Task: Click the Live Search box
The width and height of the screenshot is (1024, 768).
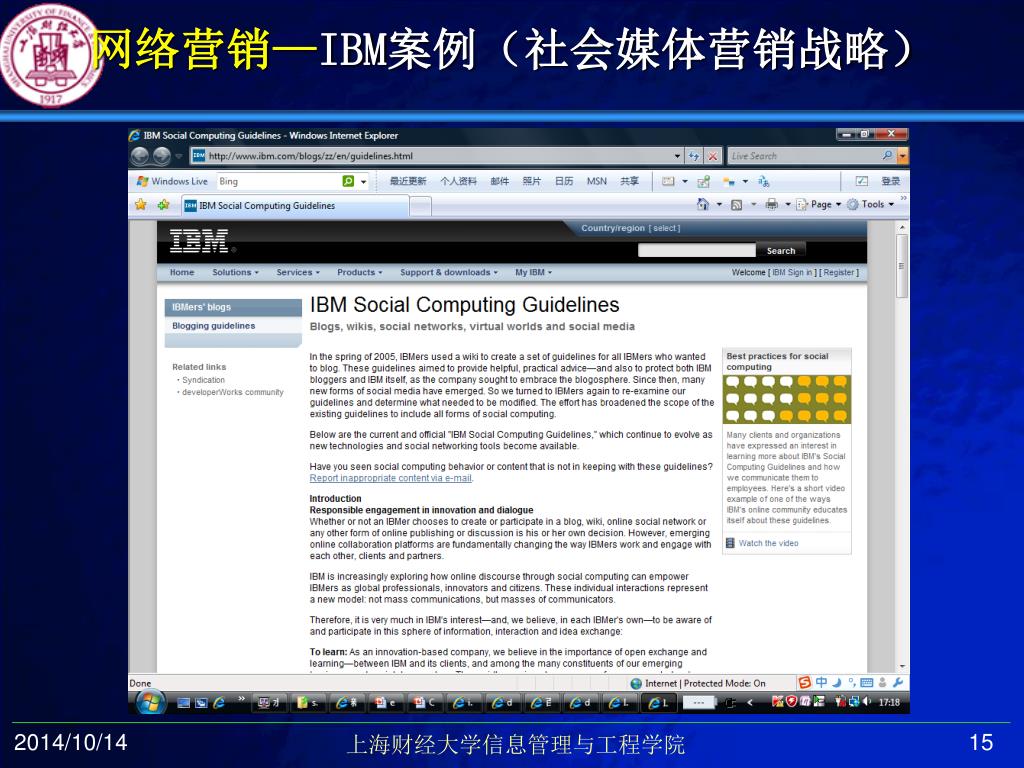Action: tap(805, 156)
